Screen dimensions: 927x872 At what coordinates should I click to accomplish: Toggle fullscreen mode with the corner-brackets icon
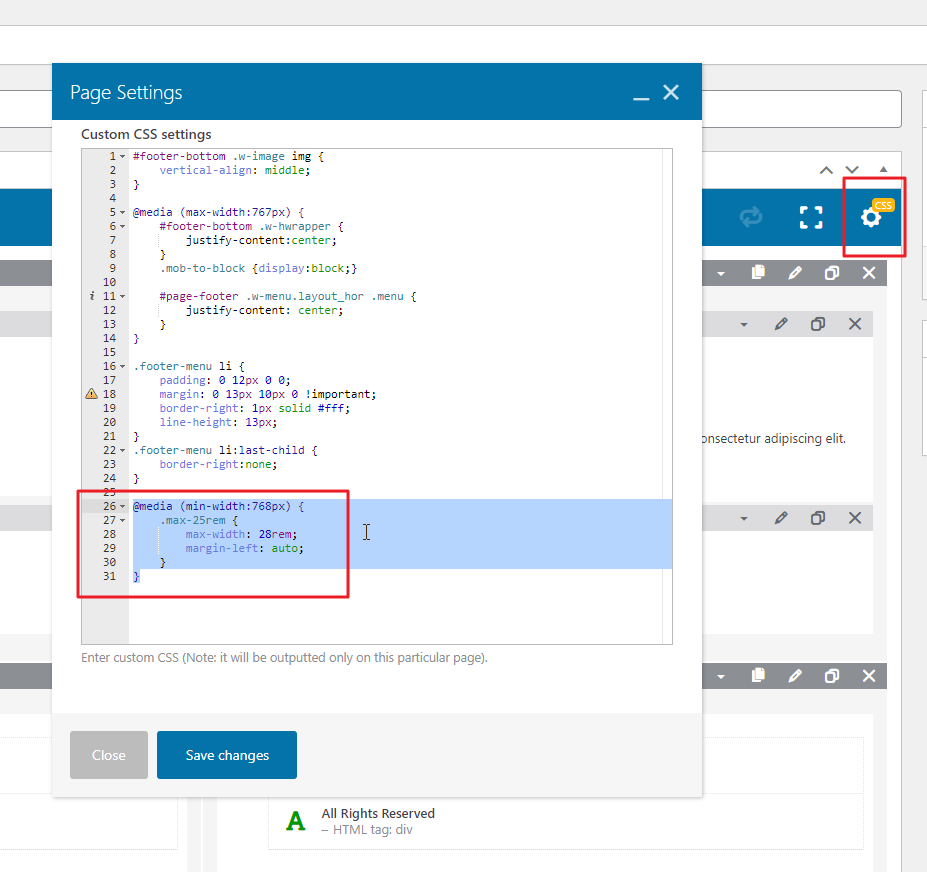click(x=811, y=217)
